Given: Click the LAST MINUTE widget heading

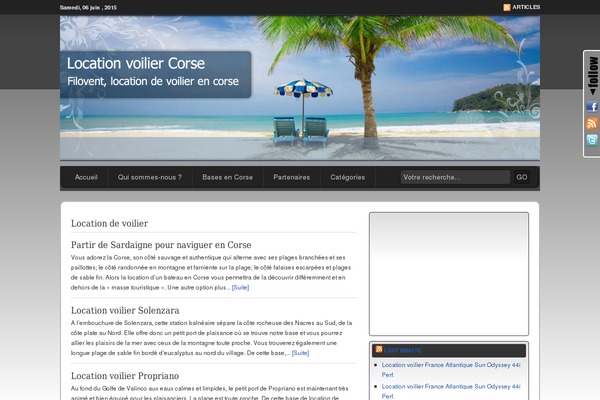Looking at the screenshot, I should [x=403, y=350].
